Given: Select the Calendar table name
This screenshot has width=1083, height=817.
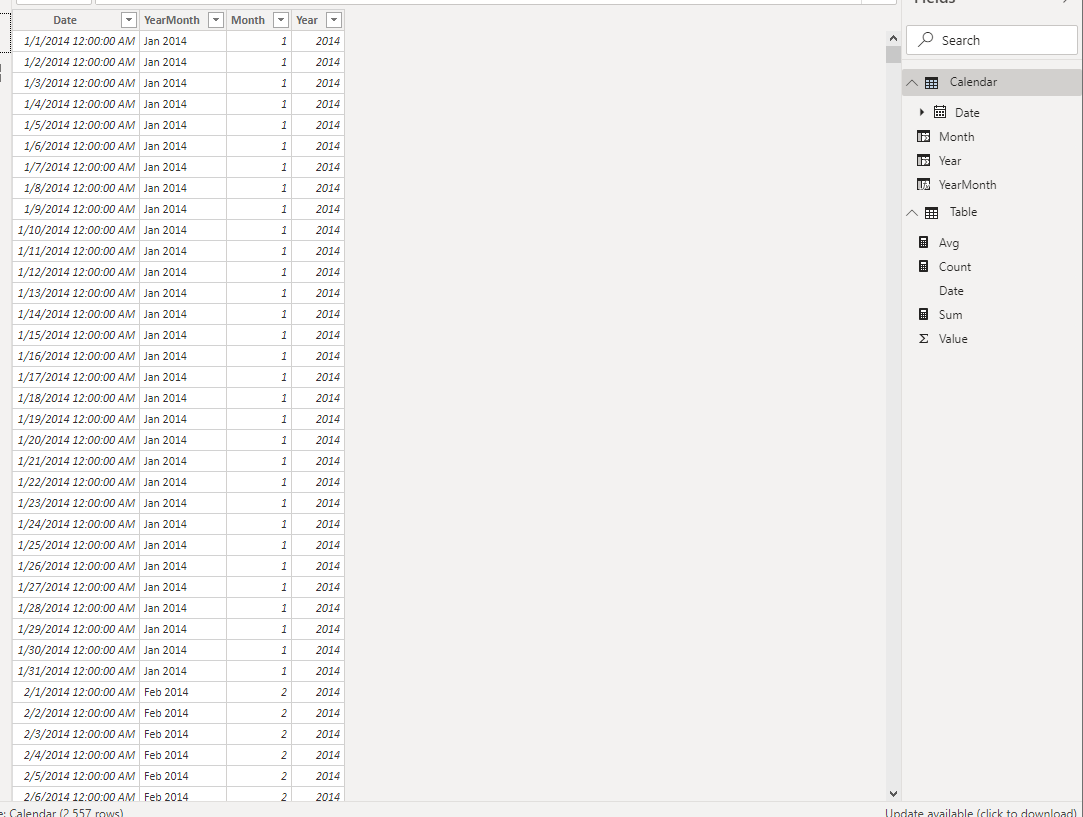Looking at the screenshot, I should point(973,82).
